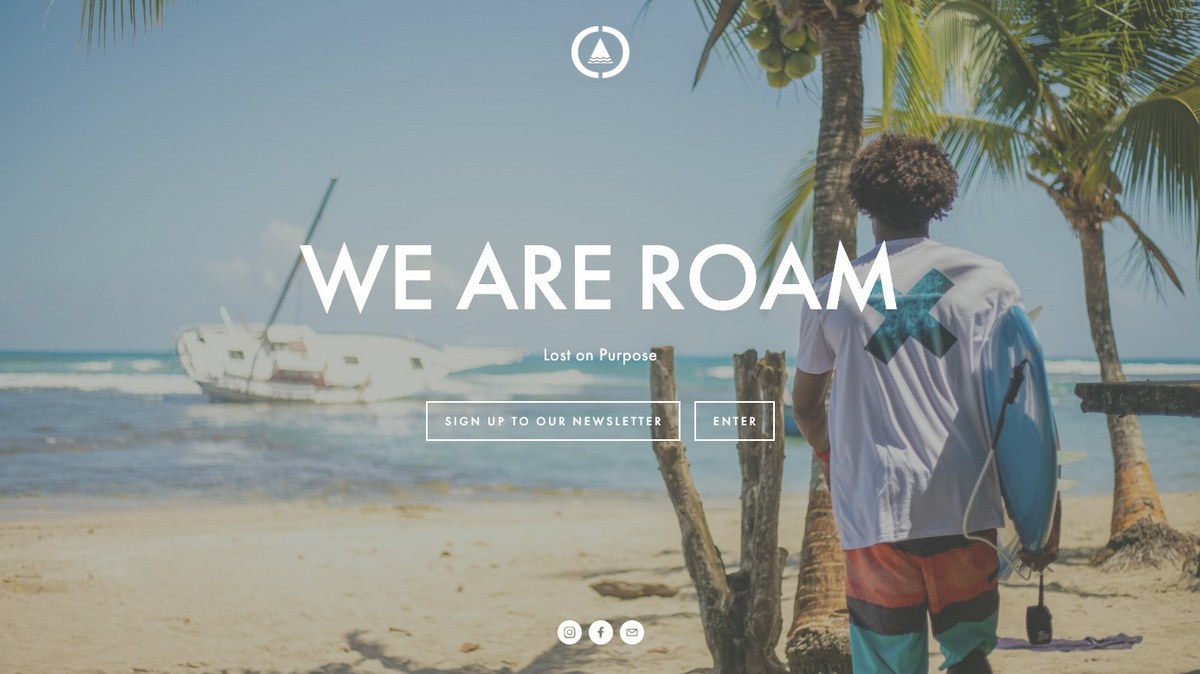Click the sailboat's tilted mast
This screenshot has height=674, width=1200.
point(300,253)
